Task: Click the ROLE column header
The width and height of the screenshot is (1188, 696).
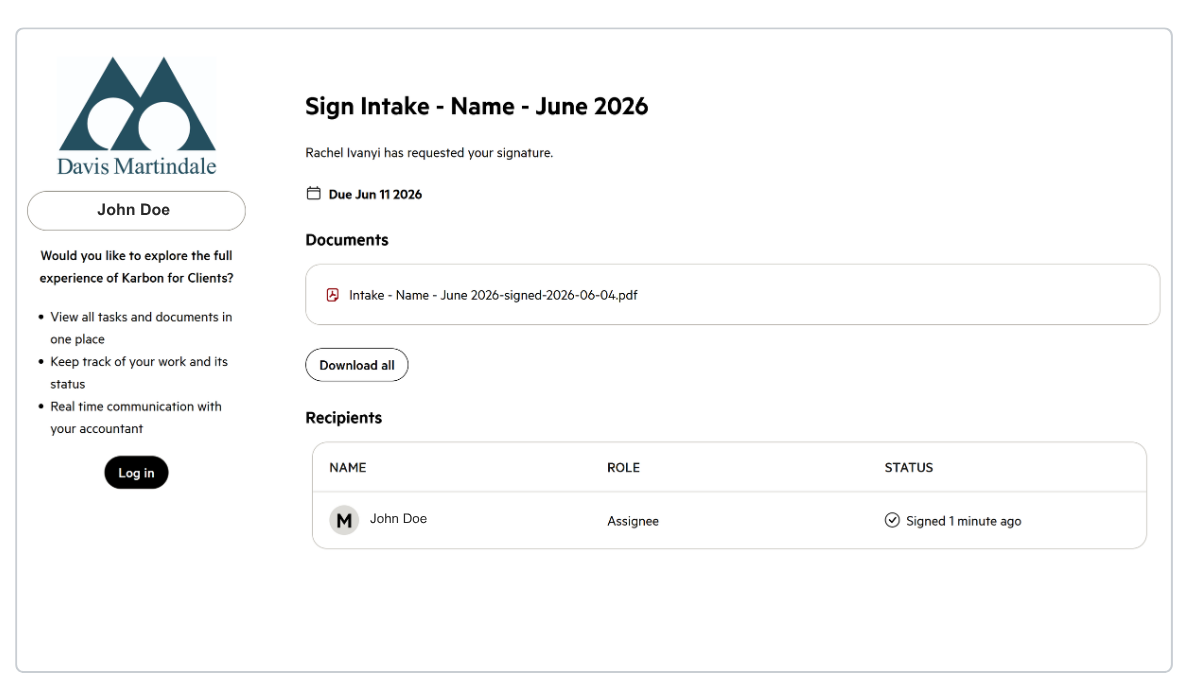Action: [624, 468]
